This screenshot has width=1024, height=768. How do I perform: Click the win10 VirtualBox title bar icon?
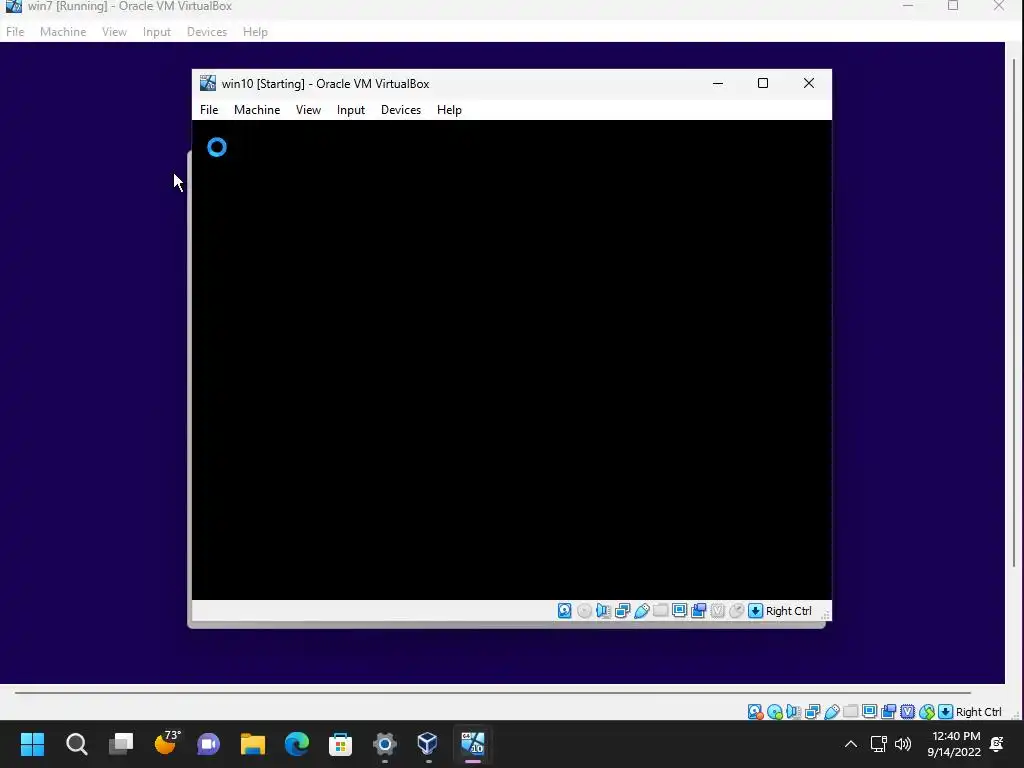(208, 83)
